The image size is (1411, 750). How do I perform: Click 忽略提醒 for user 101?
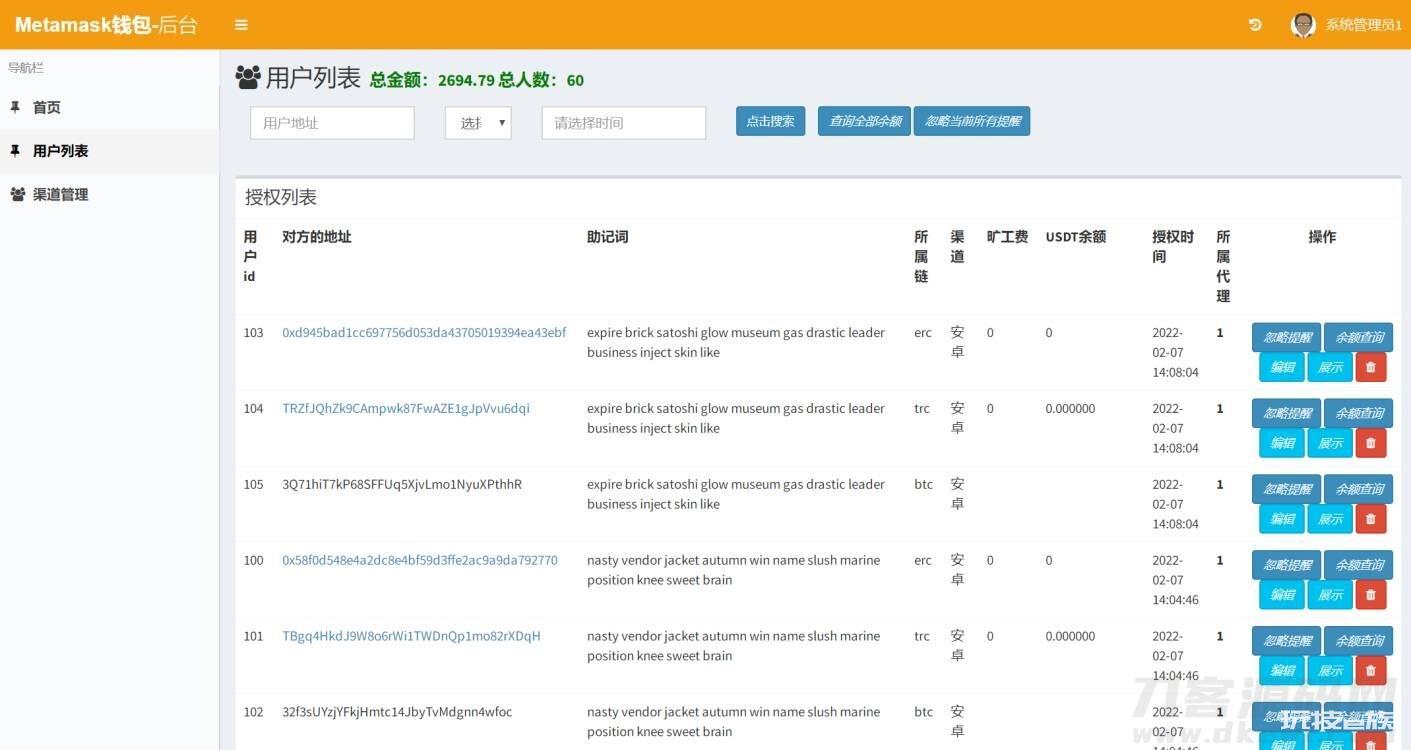click(x=1286, y=641)
